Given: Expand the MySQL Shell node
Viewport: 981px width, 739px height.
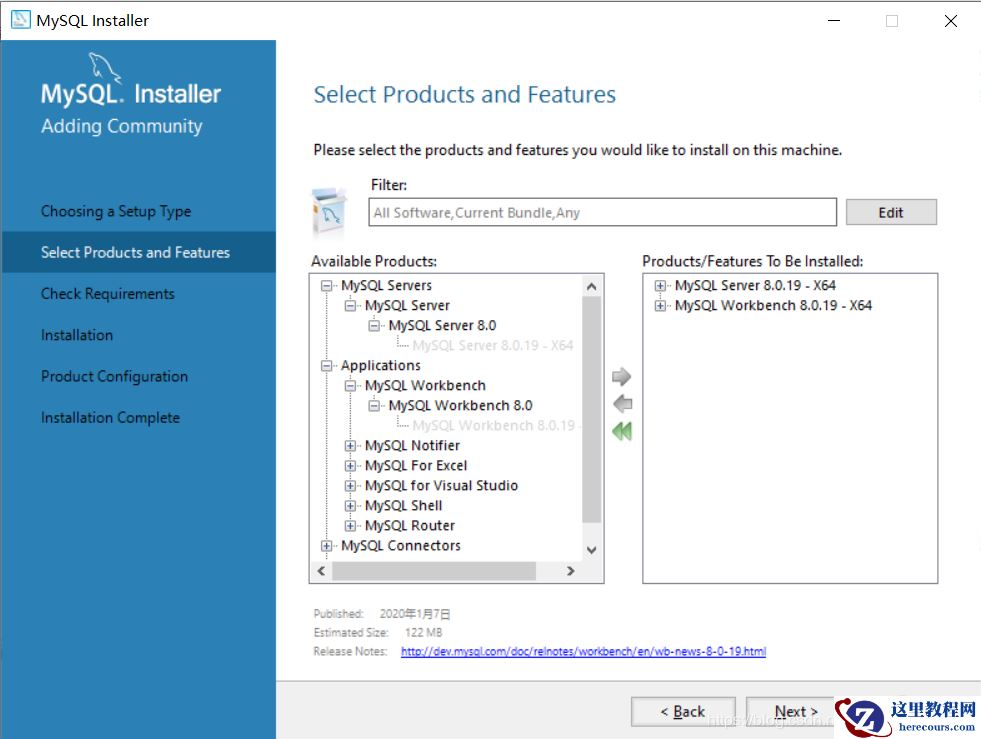Looking at the screenshot, I should click(350, 506).
